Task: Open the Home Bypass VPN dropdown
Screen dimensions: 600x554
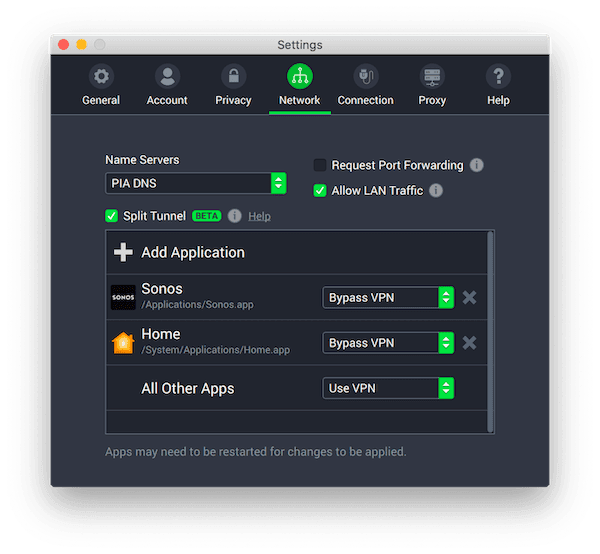Action: tap(388, 343)
